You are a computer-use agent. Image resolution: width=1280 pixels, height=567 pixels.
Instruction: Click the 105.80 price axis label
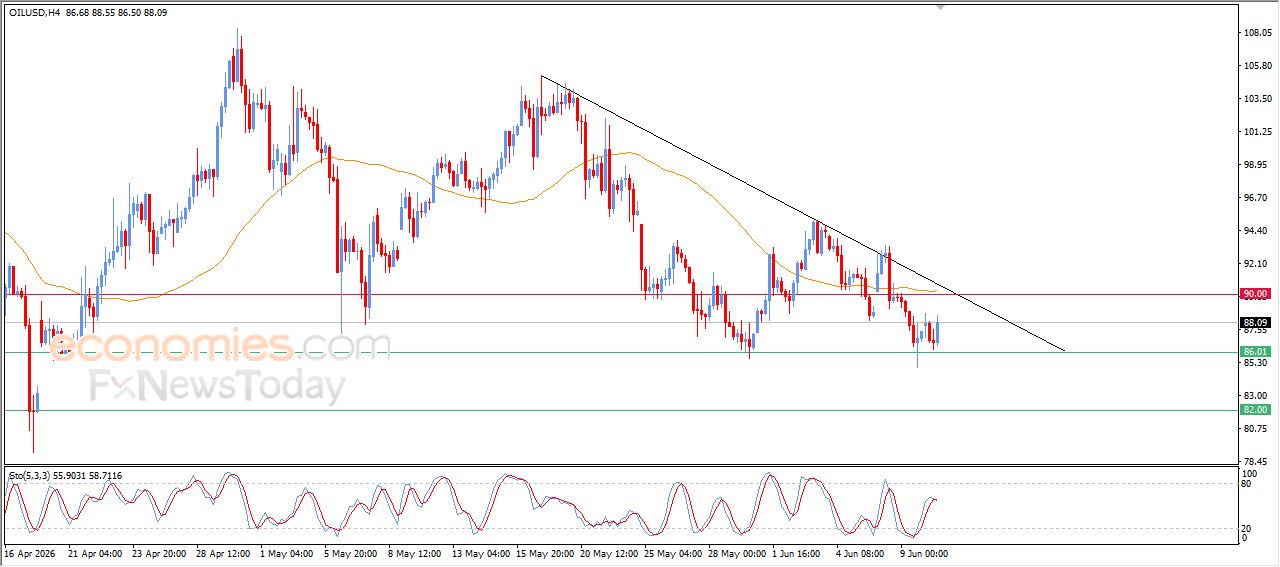[1256, 66]
